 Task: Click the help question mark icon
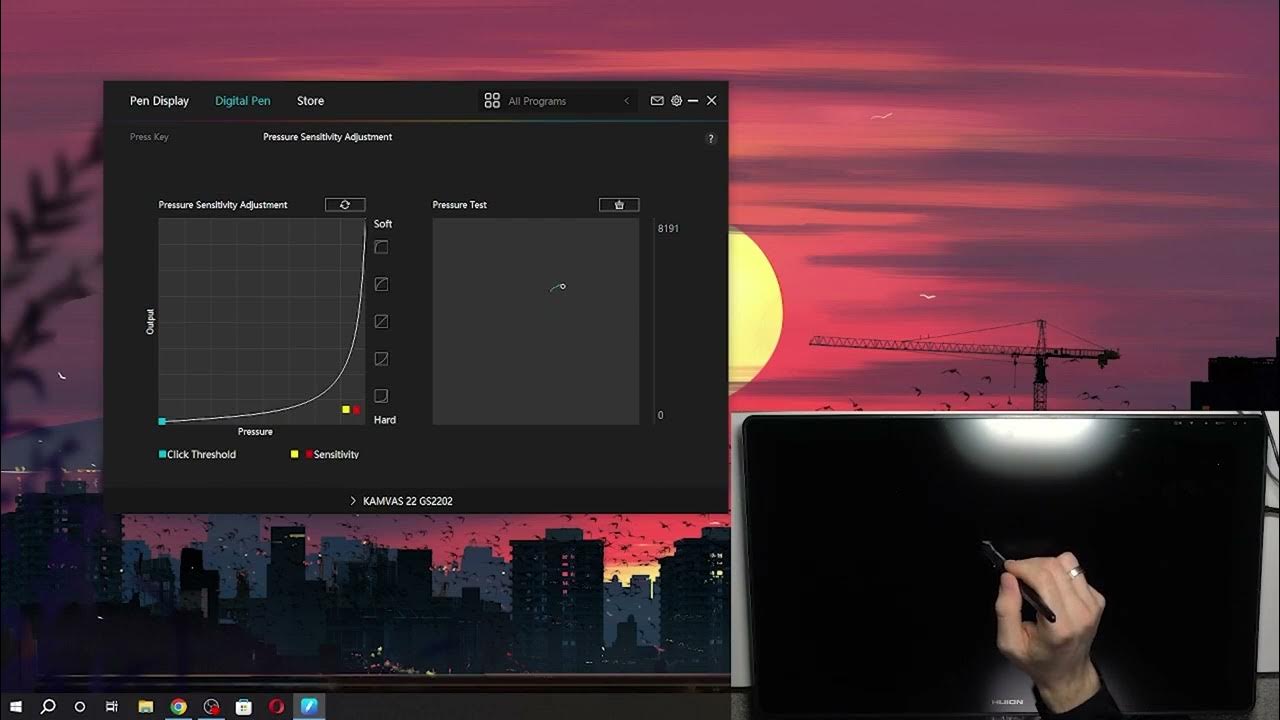[711, 138]
